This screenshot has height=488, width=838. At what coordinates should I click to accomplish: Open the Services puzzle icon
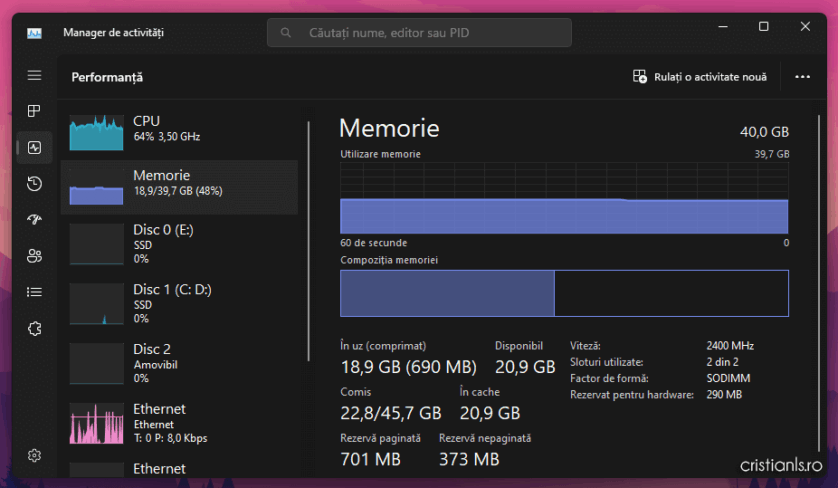(x=34, y=328)
